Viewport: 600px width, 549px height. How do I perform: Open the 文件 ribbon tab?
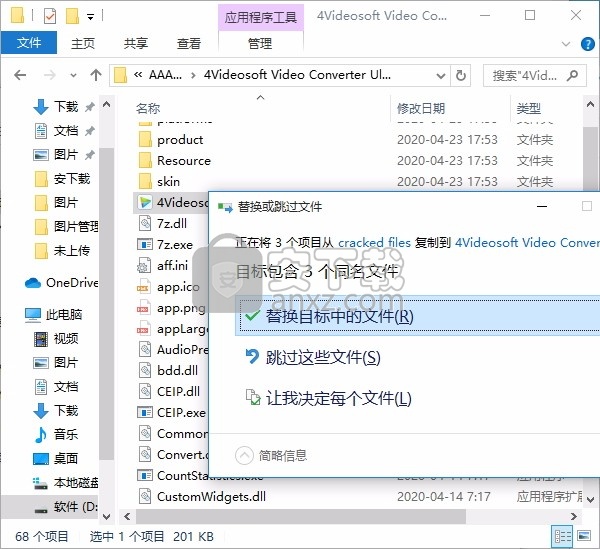coord(29,42)
